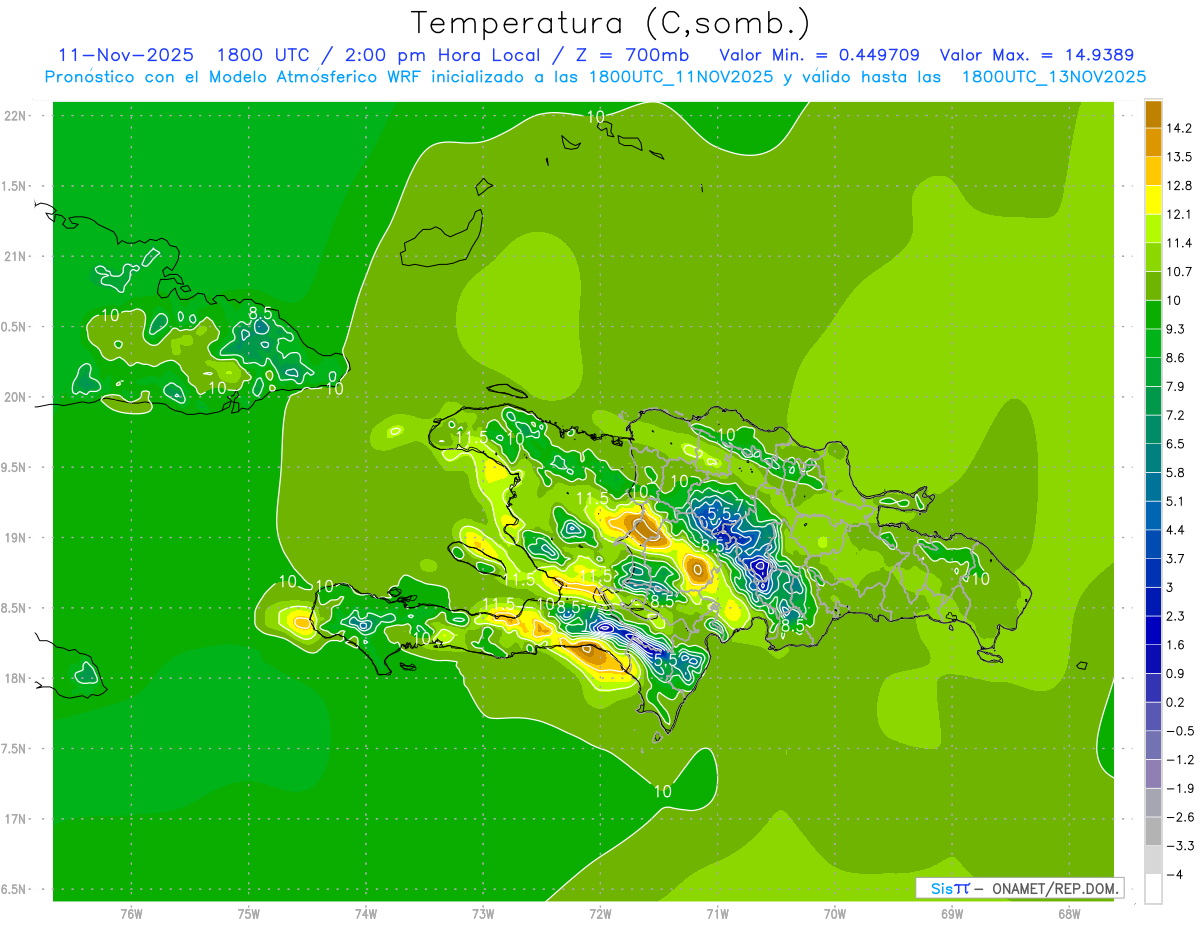The height and width of the screenshot is (927, 1200).
Task: Click the 69W longitude axis label
Action: 952,914
